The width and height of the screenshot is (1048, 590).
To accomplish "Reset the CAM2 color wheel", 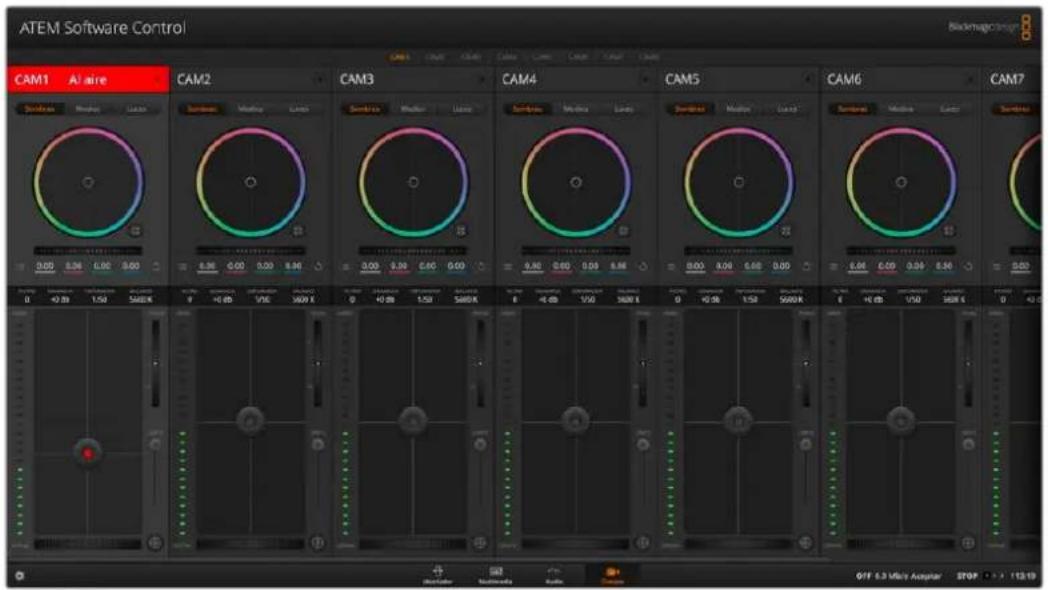I will click(298, 231).
